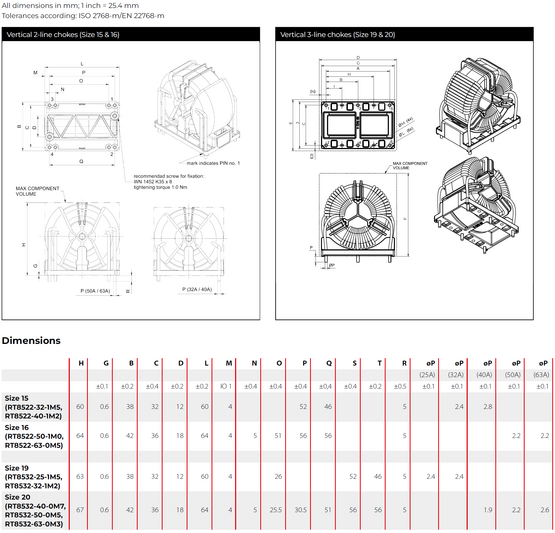
Task: Select the 'WN 1452 K35 x 8' screw spec
Action: [x=153, y=182]
